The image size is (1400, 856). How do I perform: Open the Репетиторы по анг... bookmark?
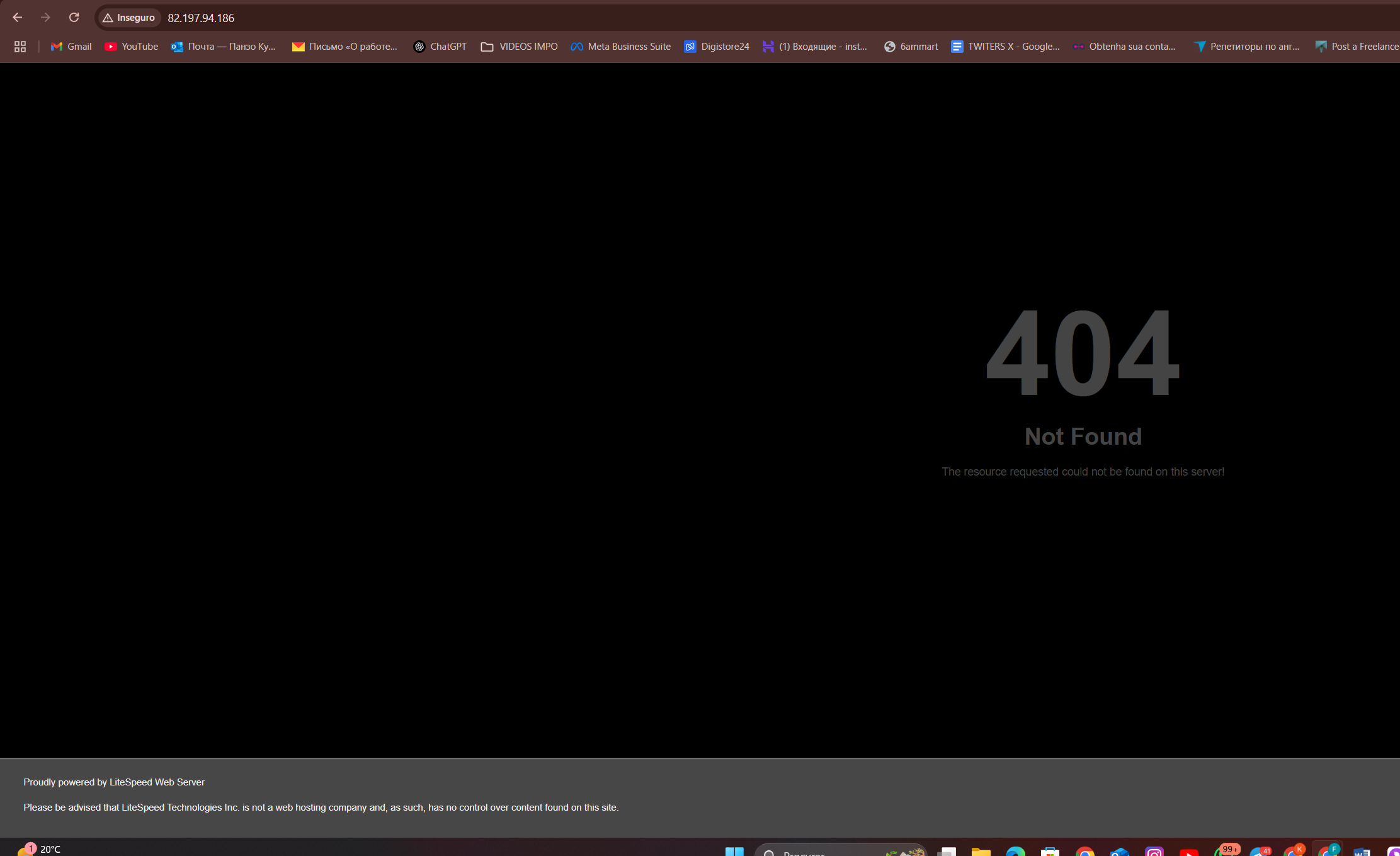(1246, 47)
